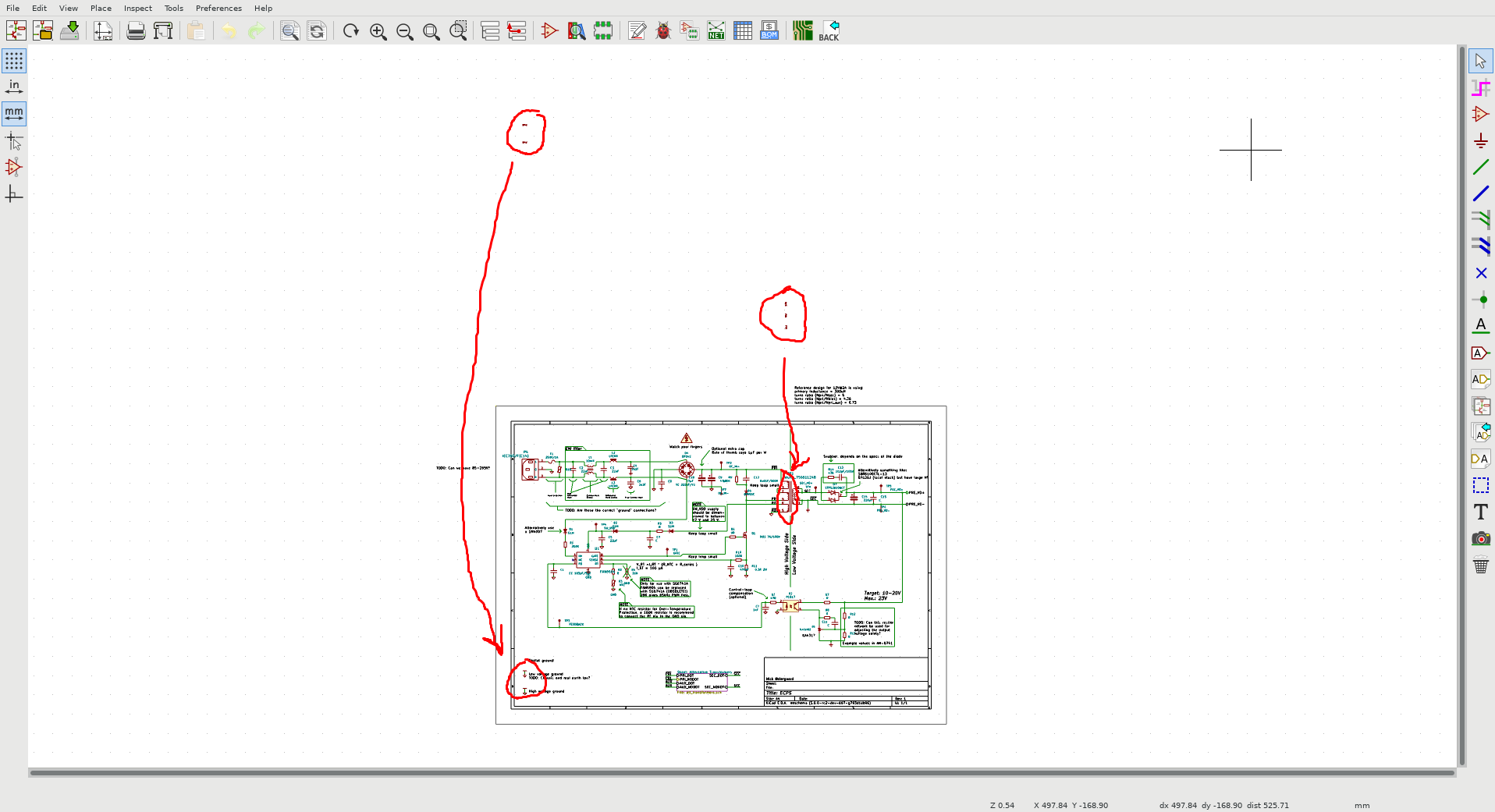Switch units to millimeters
The height and width of the screenshot is (812, 1495).
click(14, 114)
